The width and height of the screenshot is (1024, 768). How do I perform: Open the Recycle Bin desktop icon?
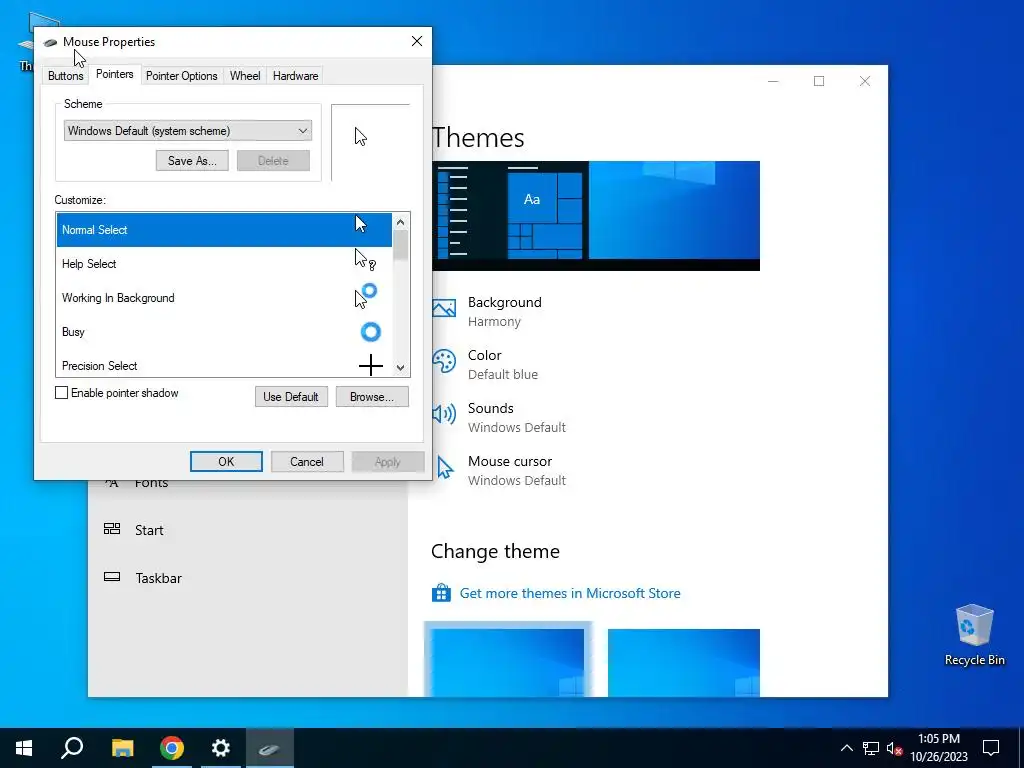(x=974, y=635)
